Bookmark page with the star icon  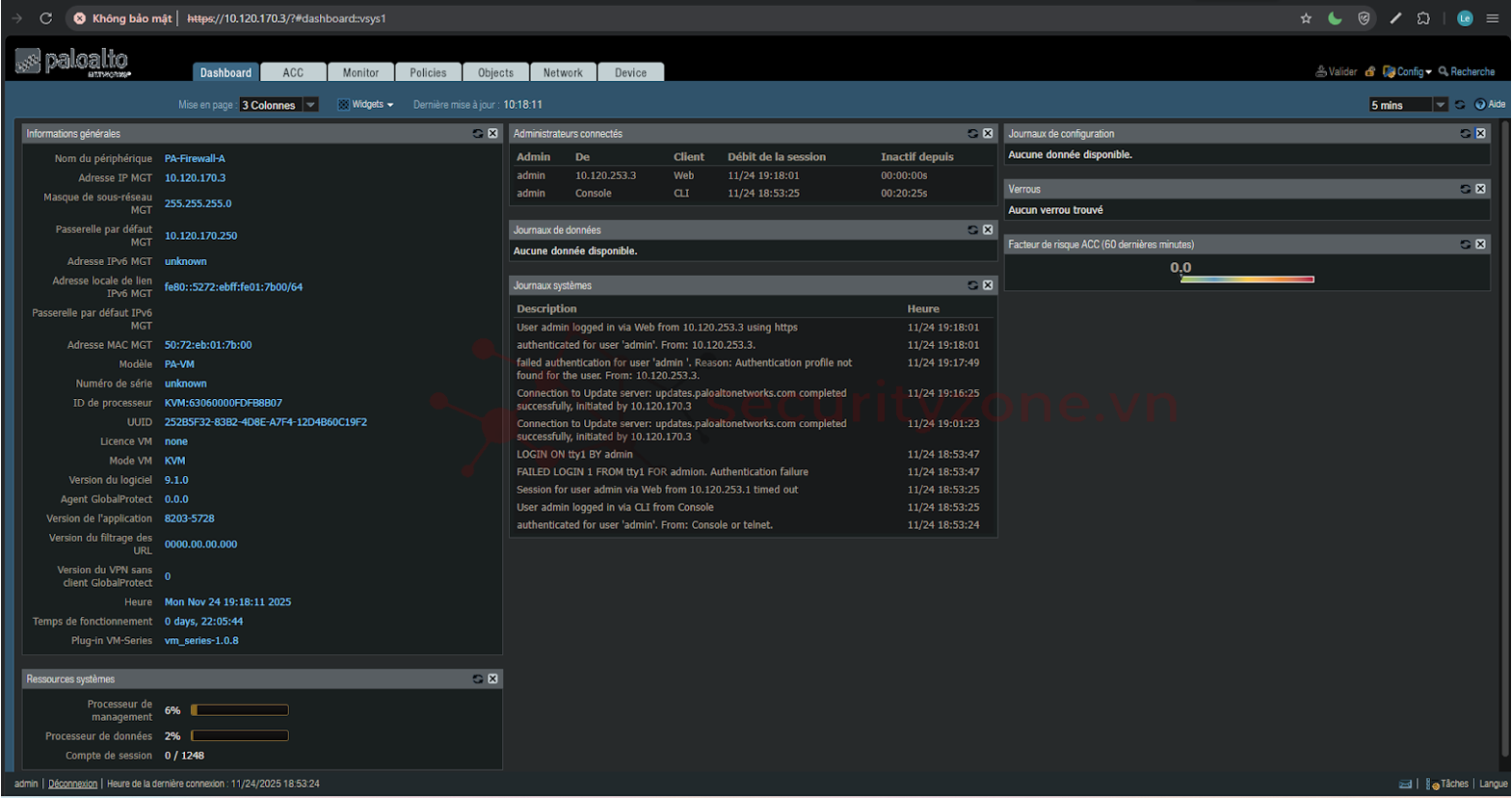[x=1306, y=18]
